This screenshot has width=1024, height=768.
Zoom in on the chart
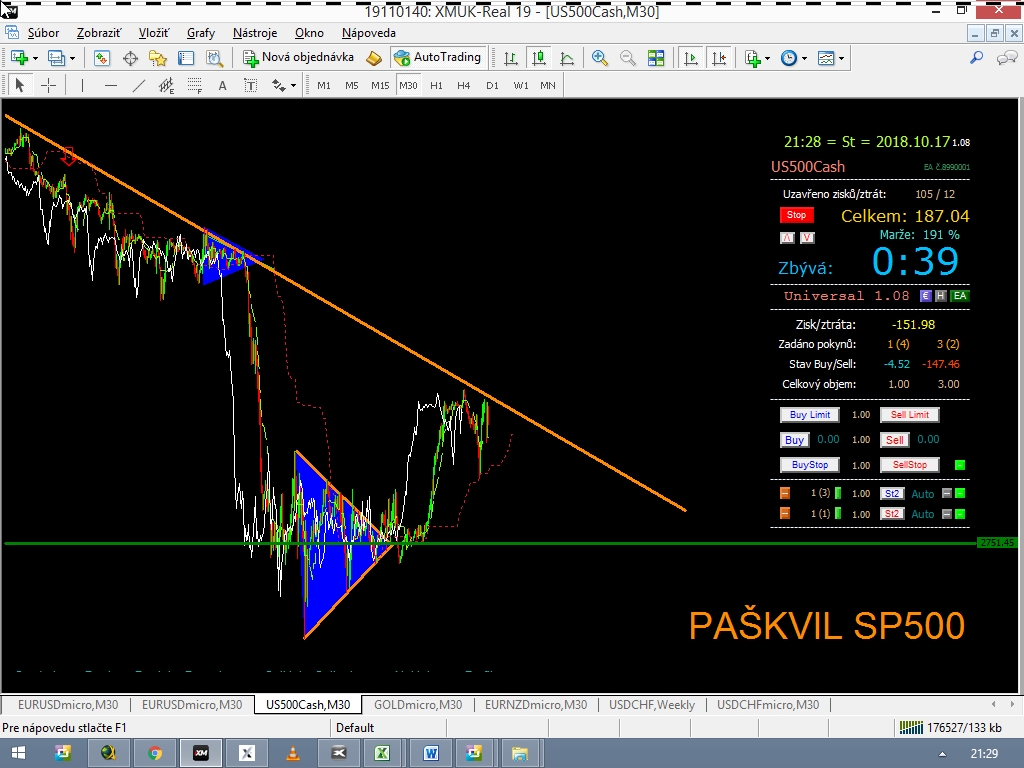pyautogui.click(x=599, y=58)
